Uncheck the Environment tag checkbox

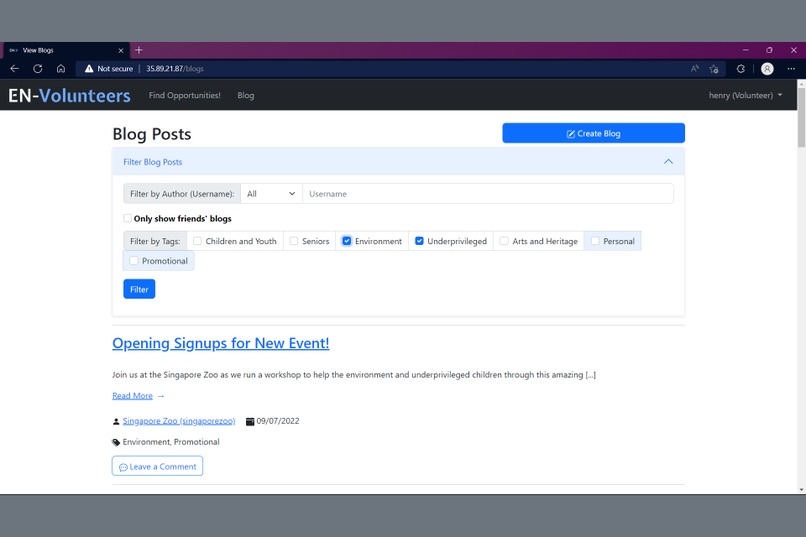click(x=347, y=241)
